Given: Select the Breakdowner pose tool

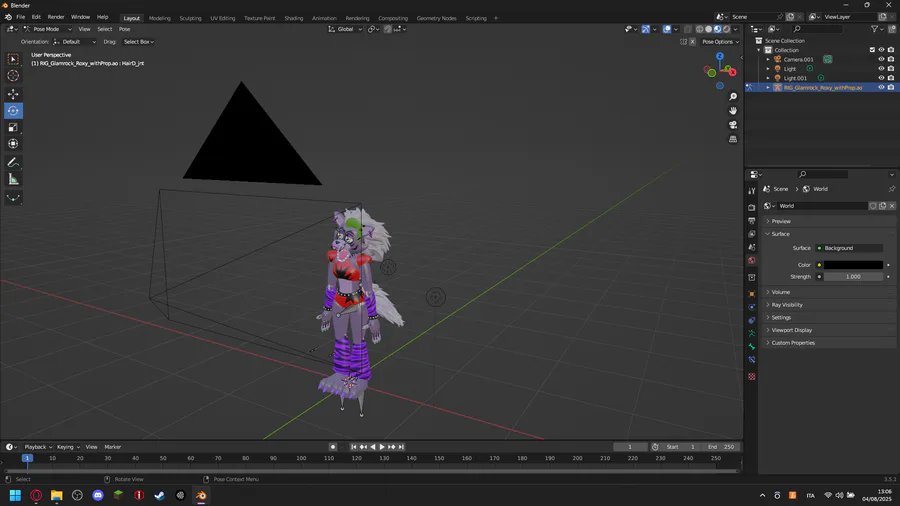Looking at the screenshot, I should pos(13,198).
